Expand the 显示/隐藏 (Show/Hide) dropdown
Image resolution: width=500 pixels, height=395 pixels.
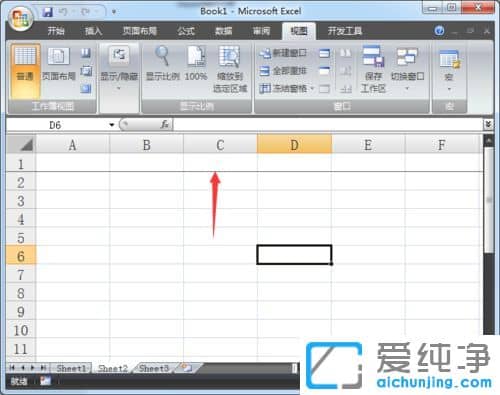pyautogui.click(x=119, y=68)
